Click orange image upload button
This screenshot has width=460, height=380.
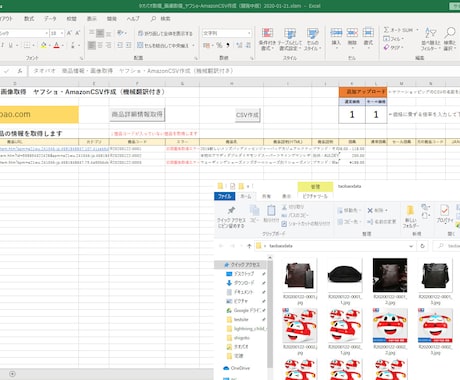363,91
